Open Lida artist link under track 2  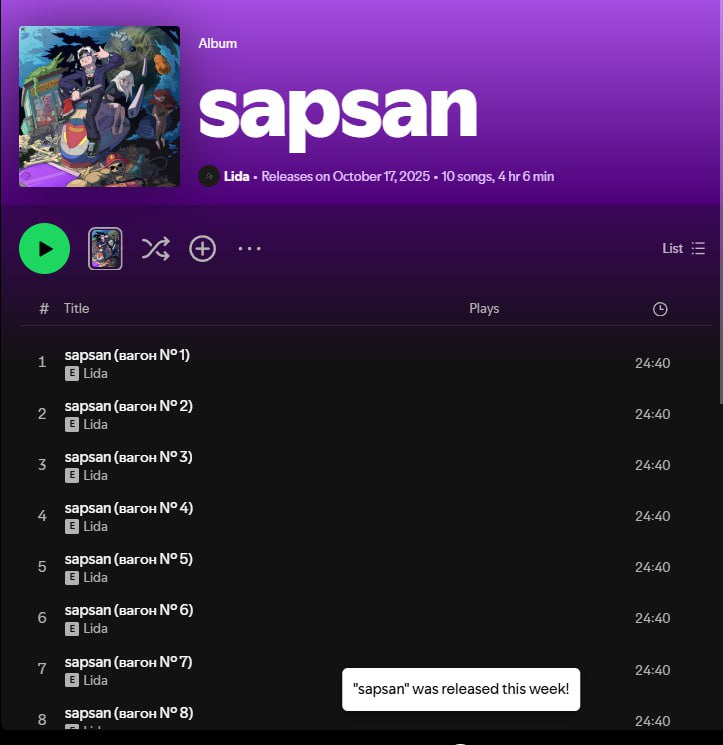(x=95, y=424)
